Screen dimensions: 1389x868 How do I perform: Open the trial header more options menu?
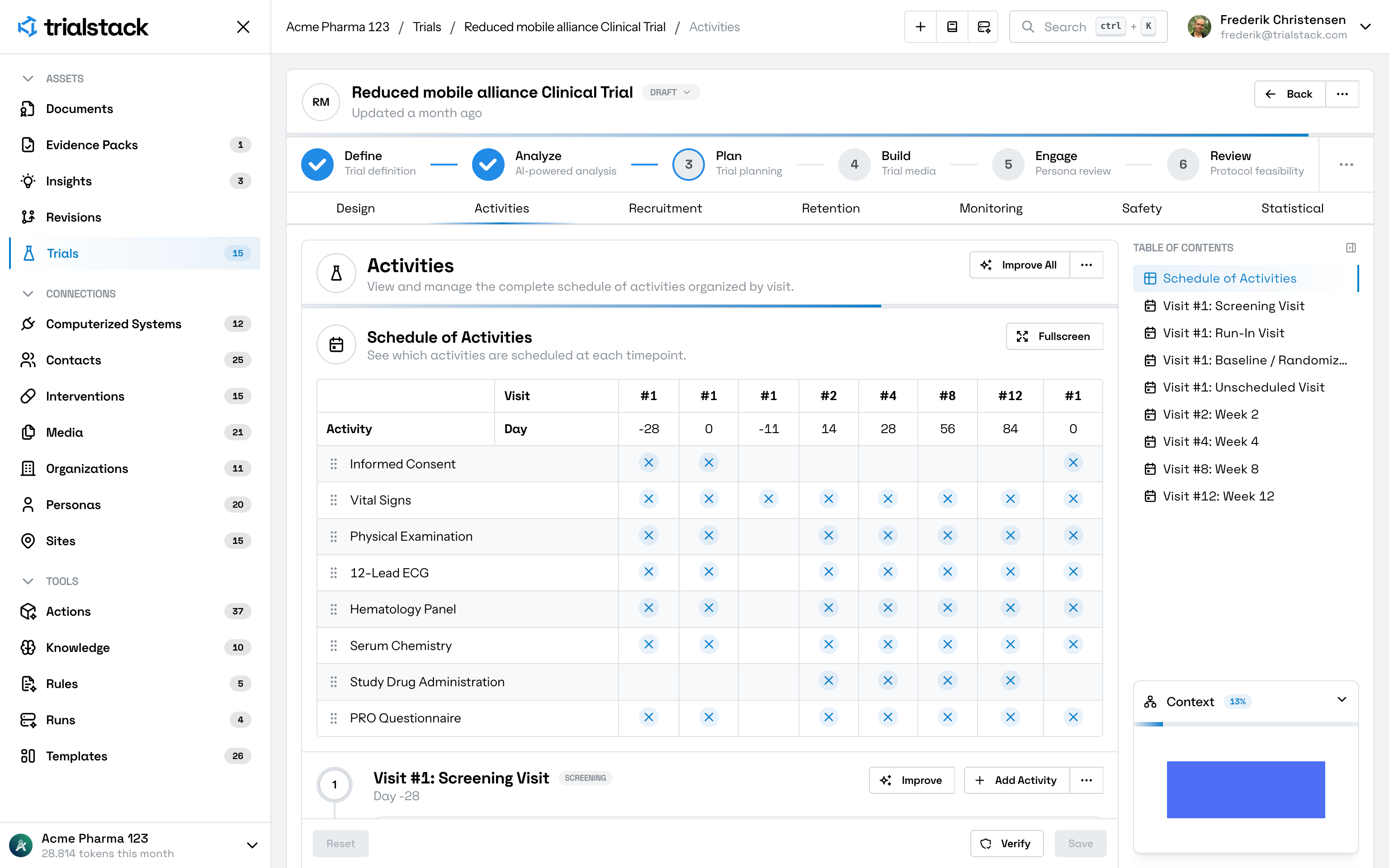[1342, 94]
